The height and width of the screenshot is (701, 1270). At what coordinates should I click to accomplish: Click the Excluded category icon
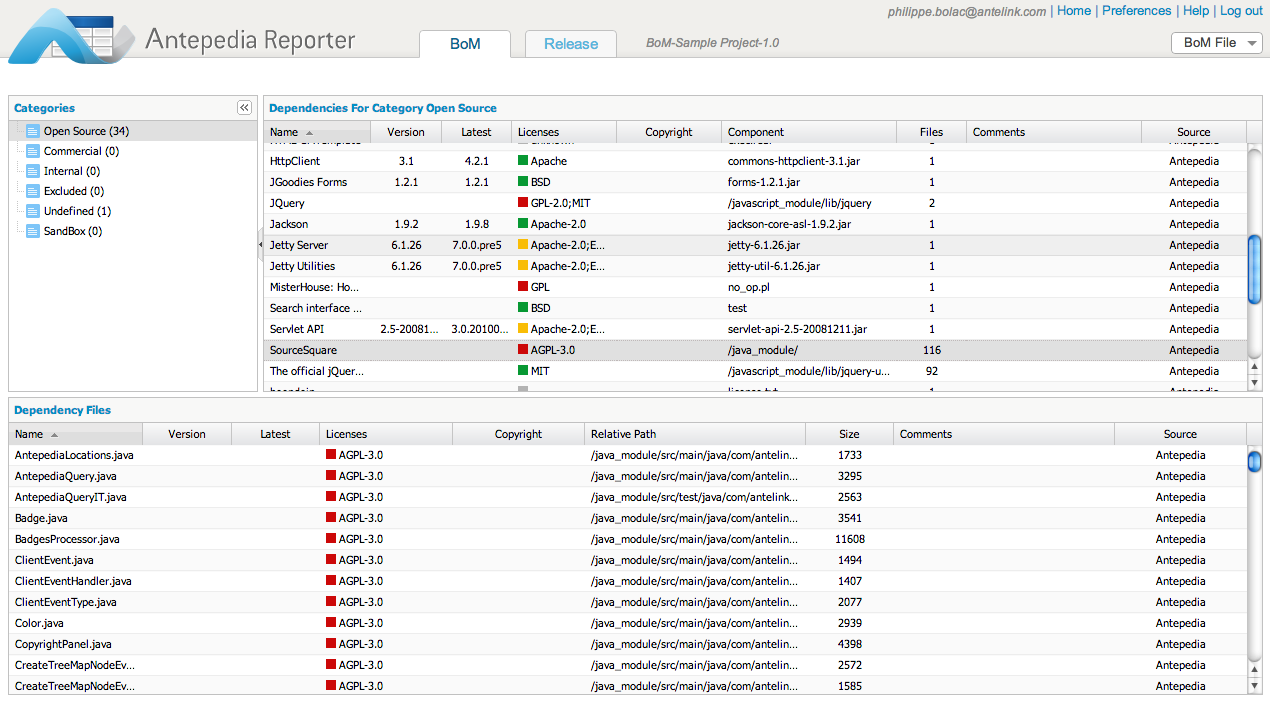33,191
